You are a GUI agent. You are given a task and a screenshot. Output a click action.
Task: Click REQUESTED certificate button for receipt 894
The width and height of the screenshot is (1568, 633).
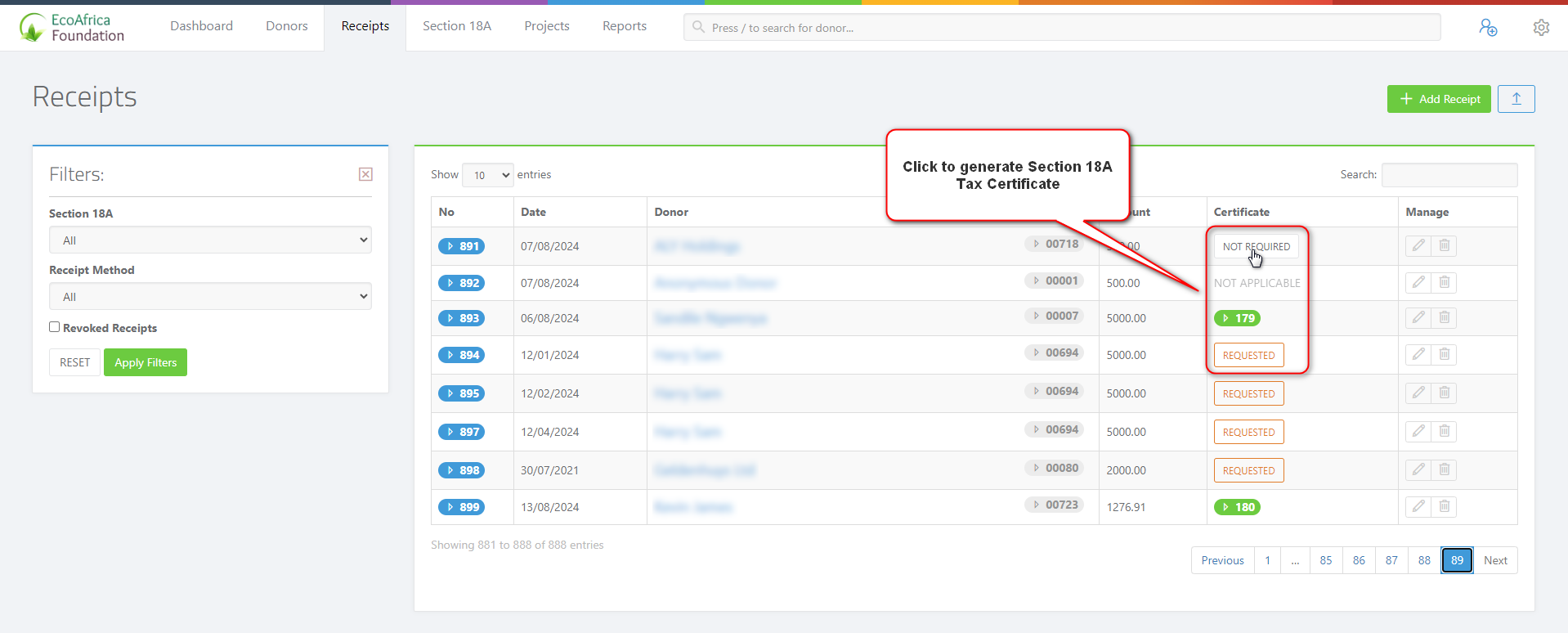(1248, 355)
